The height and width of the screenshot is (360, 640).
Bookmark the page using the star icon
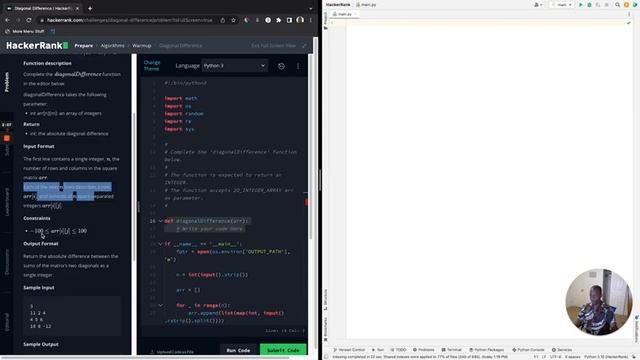(x=233, y=20)
